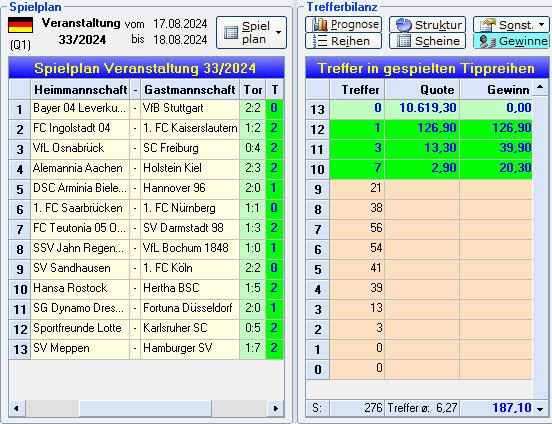This screenshot has width=552, height=424.
Task: Expand the Spielplan button dropdown arrow
Action: coord(278,32)
